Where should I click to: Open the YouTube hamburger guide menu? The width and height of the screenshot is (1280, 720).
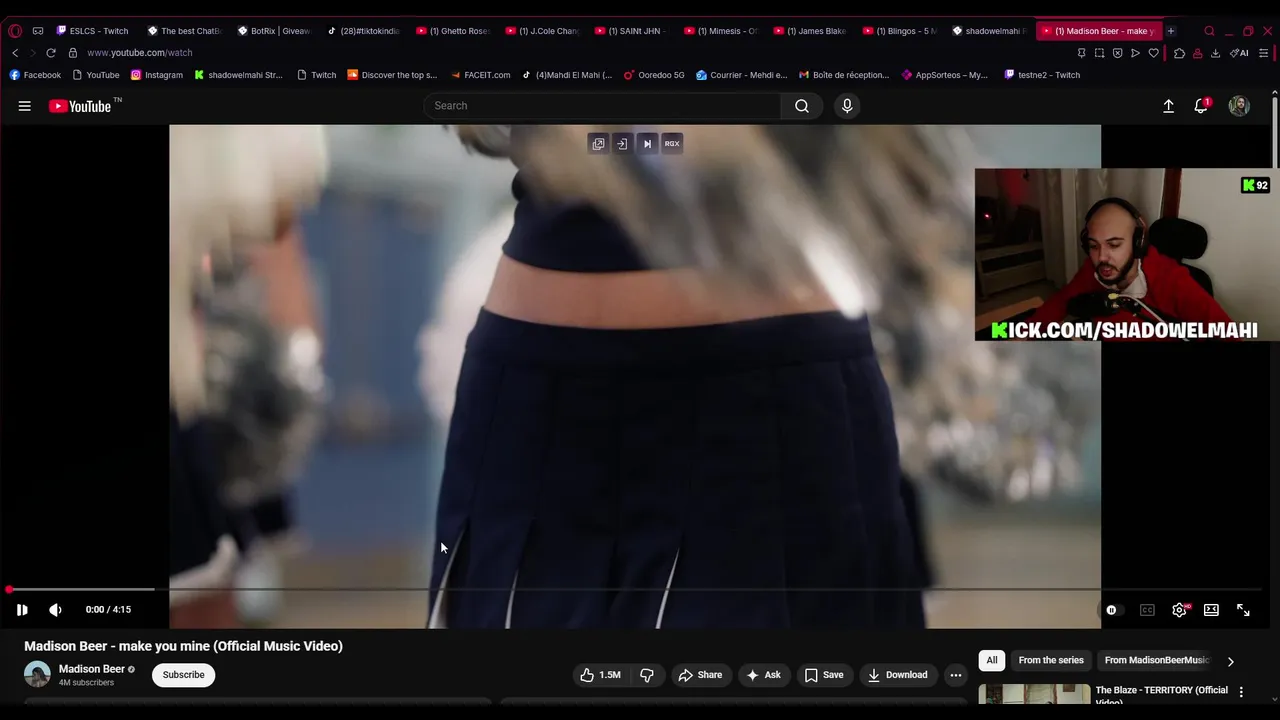pyautogui.click(x=24, y=106)
